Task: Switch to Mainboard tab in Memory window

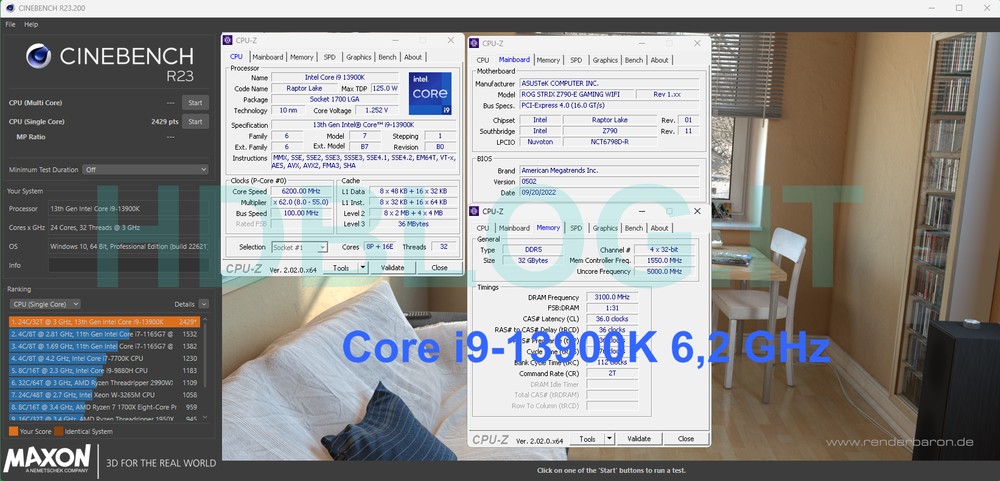Action: 514,228
